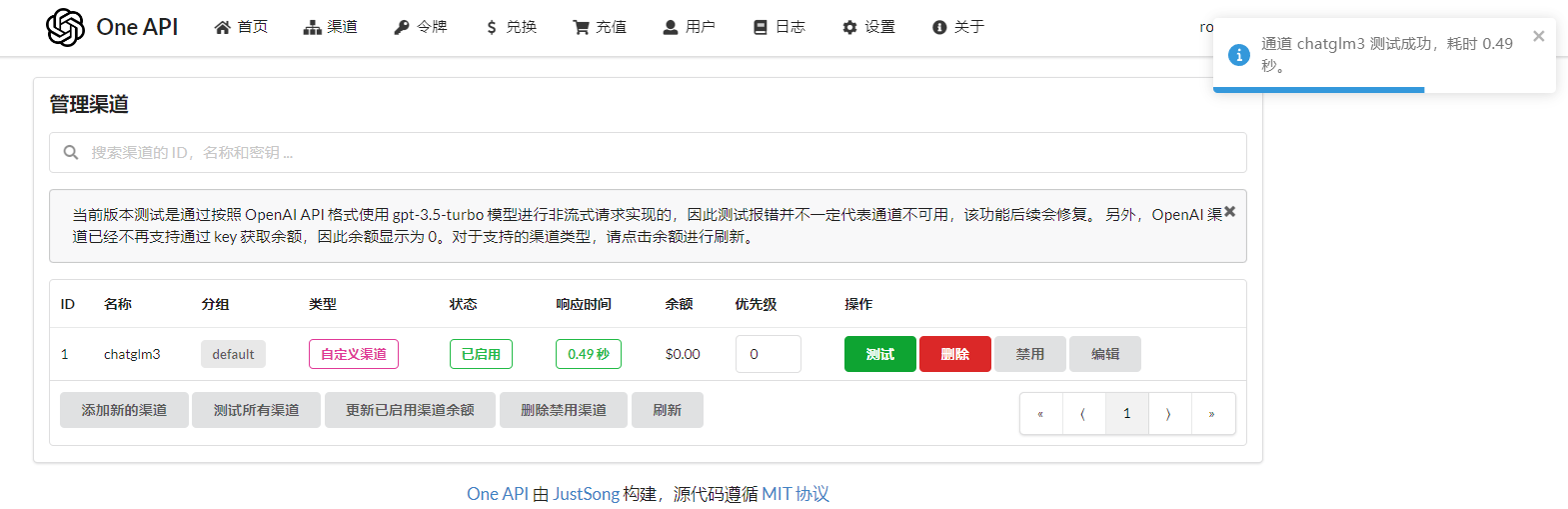Go to last page with » button

click(x=1213, y=414)
